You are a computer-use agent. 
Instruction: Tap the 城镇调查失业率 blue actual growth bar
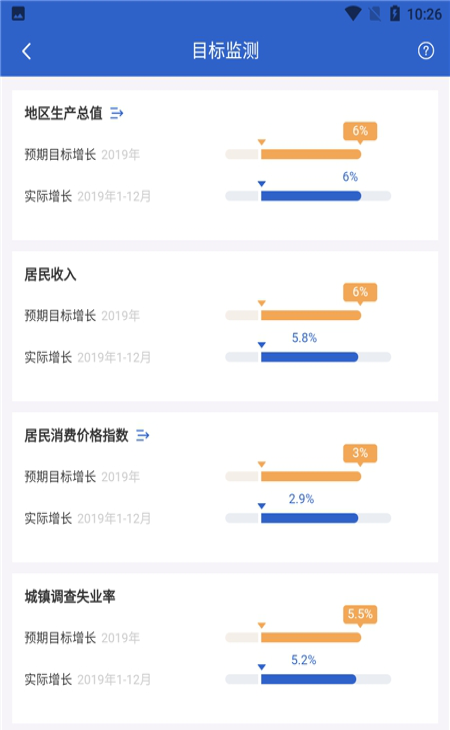coord(308,679)
